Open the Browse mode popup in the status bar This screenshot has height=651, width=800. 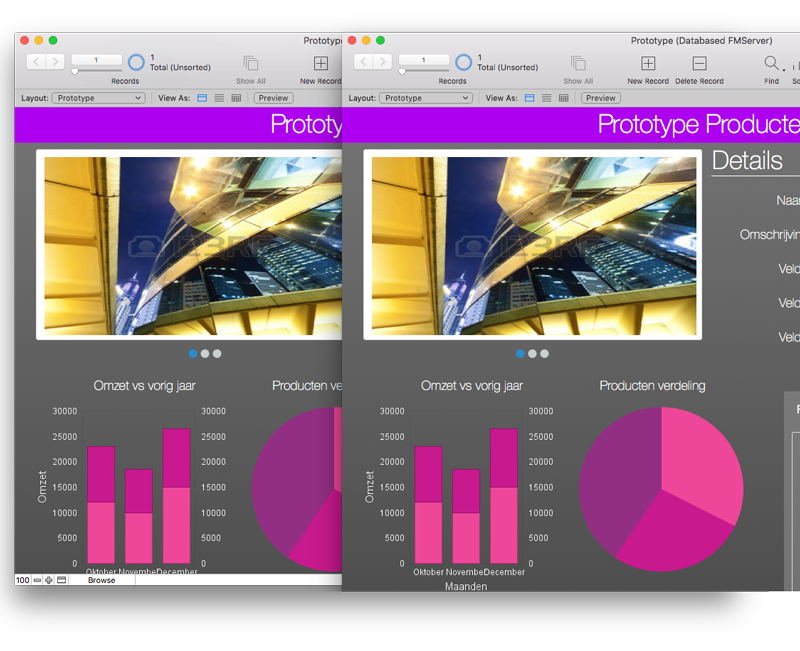pyautogui.click(x=101, y=580)
